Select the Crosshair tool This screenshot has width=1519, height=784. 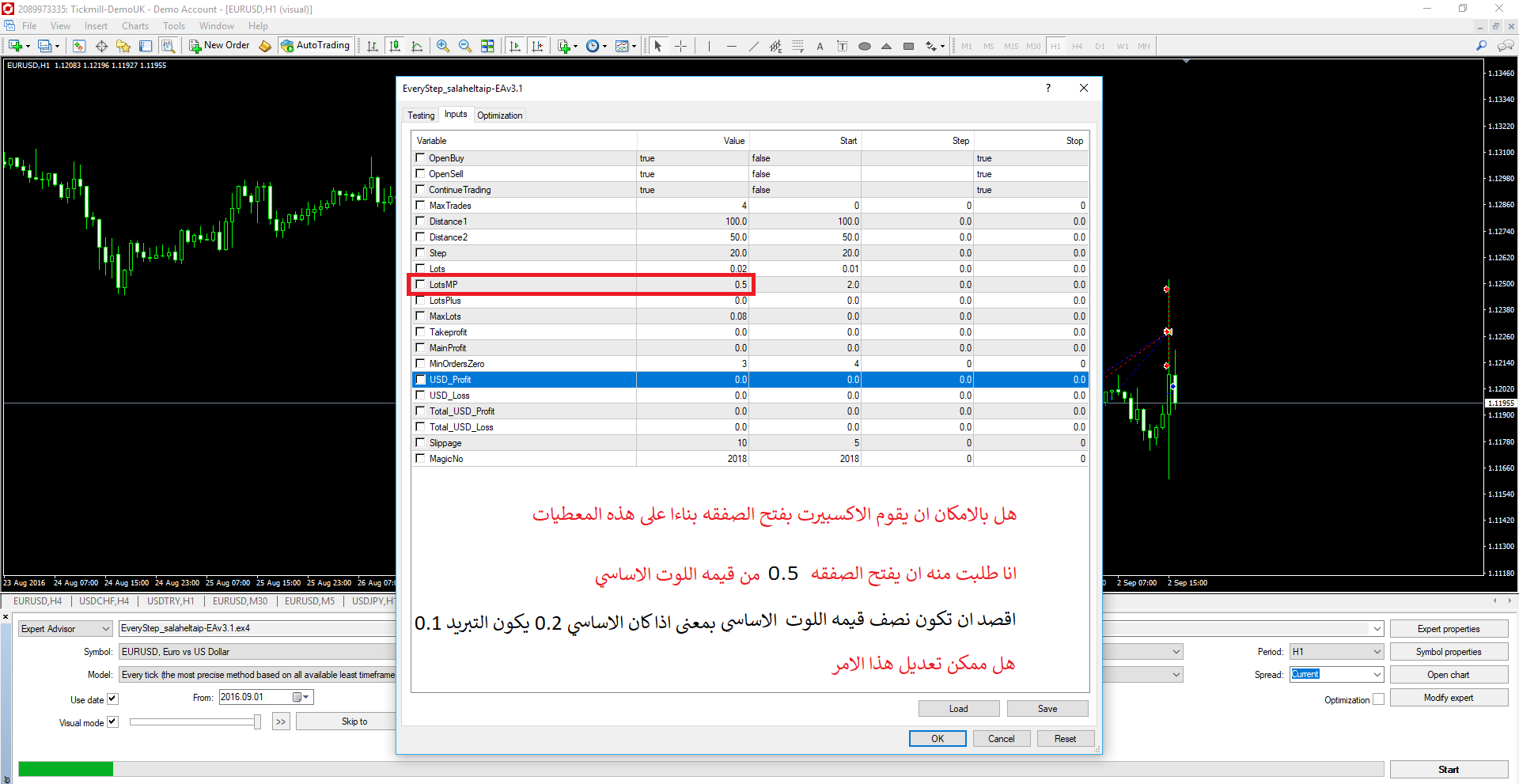680,46
